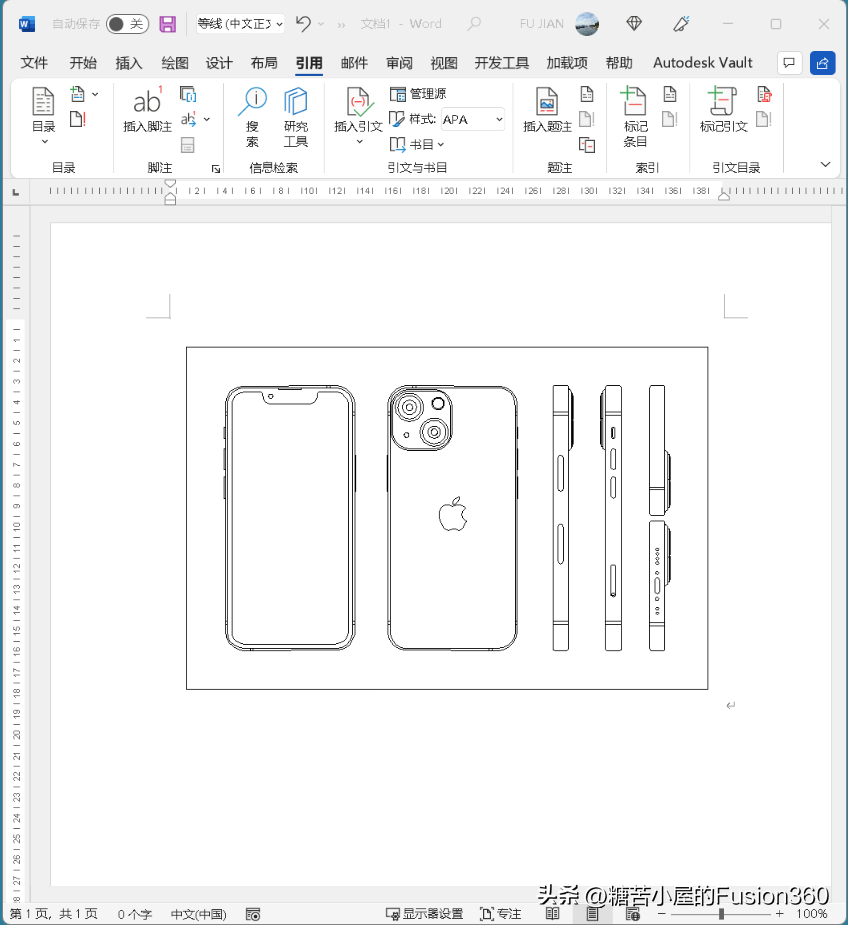Expand the quick access toolbar overflow
Screen dimensions: 848x925
341,24
